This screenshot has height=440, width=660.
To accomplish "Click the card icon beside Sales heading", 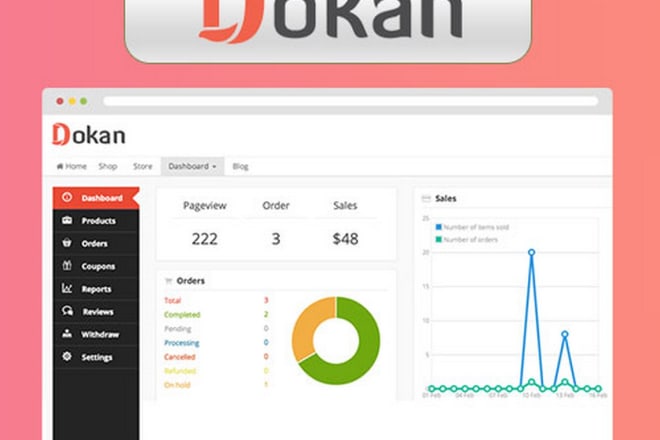I will (x=426, y=198).
